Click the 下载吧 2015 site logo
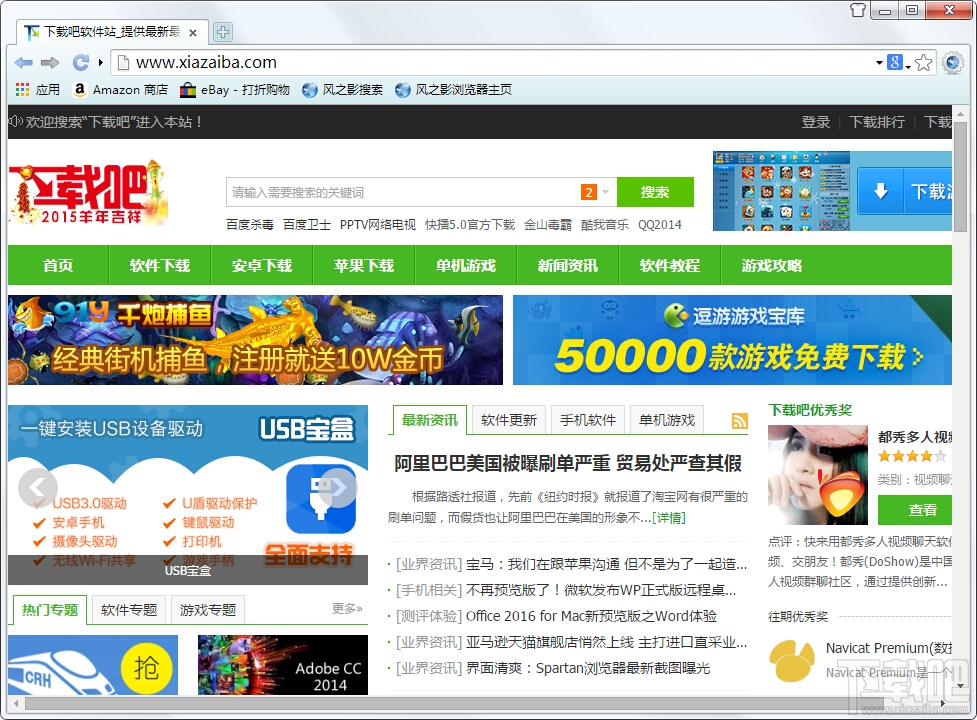977x720 pixels. click(87, 192)
